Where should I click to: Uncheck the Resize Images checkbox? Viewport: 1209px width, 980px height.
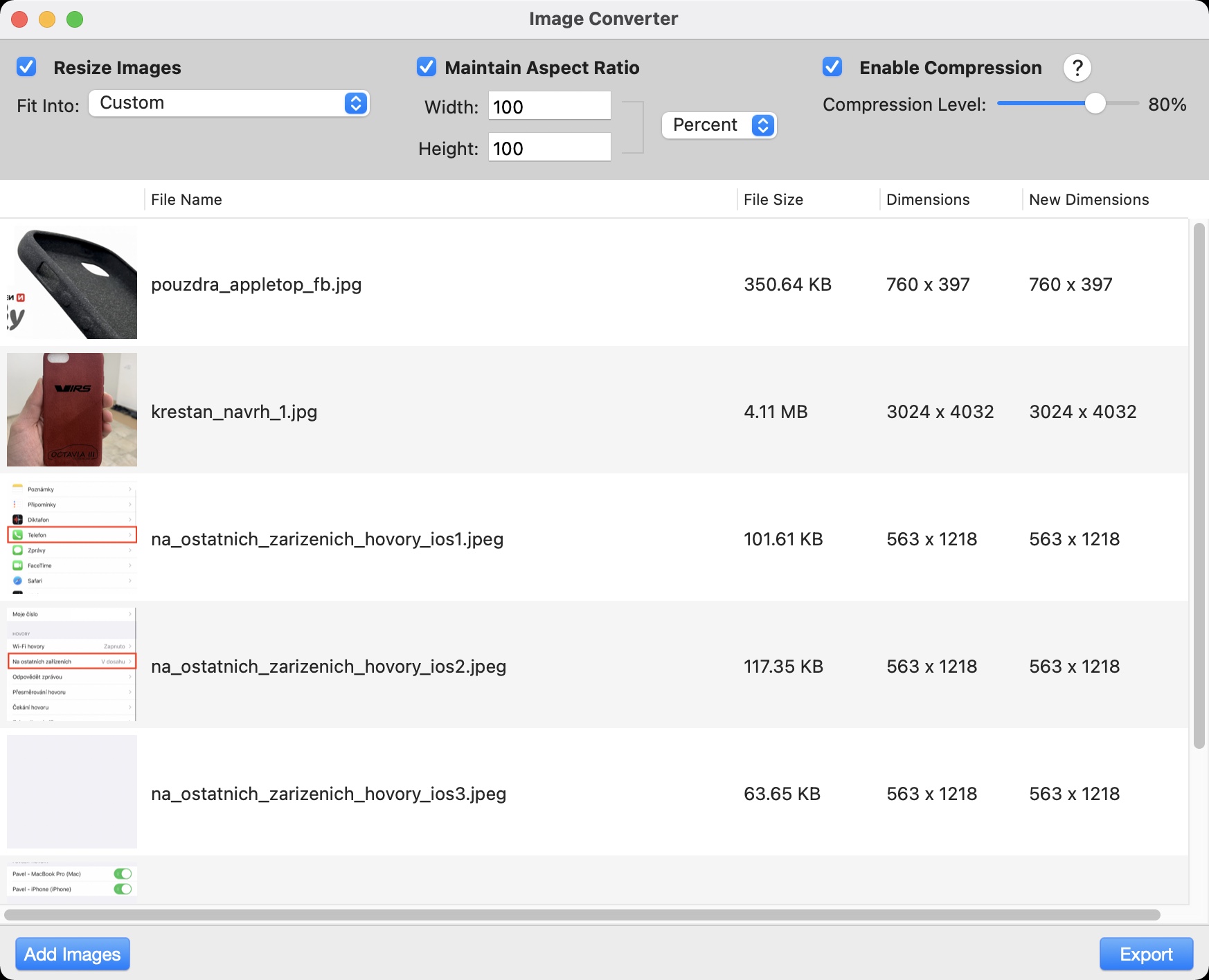pos(26,67)
